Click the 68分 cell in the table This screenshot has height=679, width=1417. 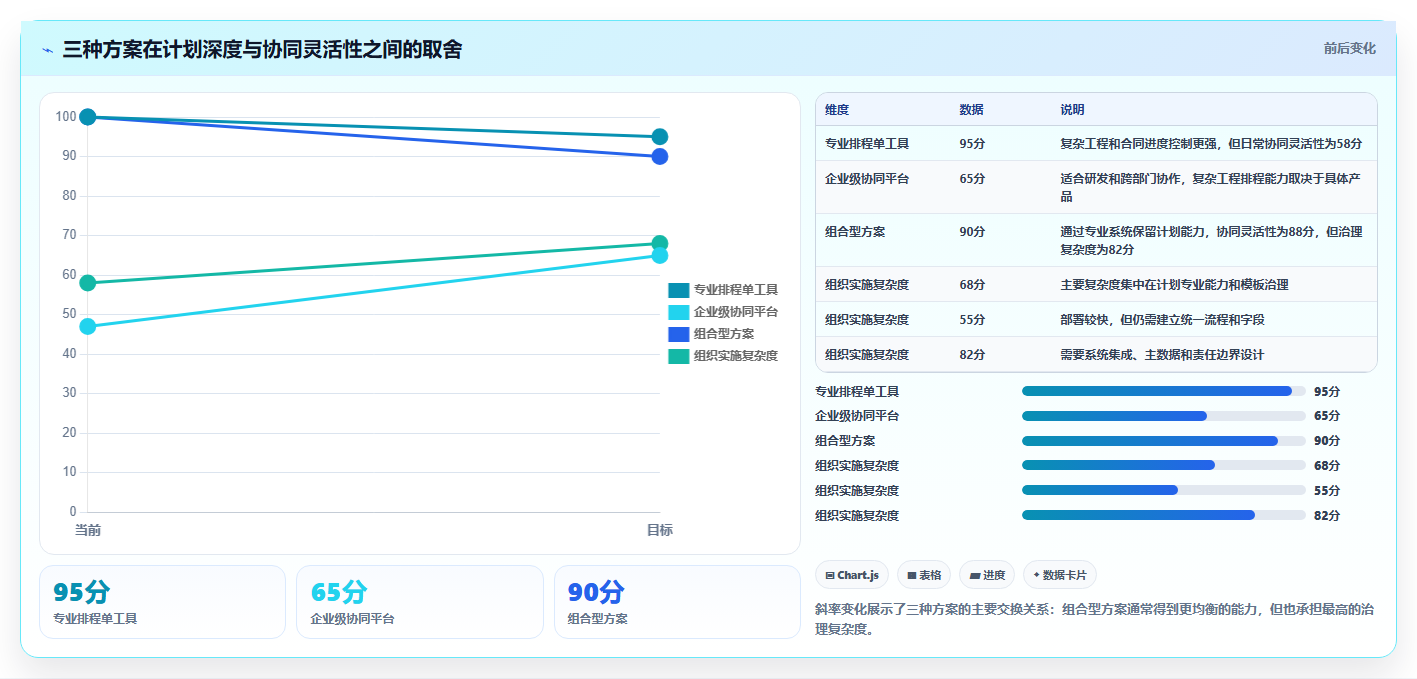pyautogui.click(x=972, y=285)
